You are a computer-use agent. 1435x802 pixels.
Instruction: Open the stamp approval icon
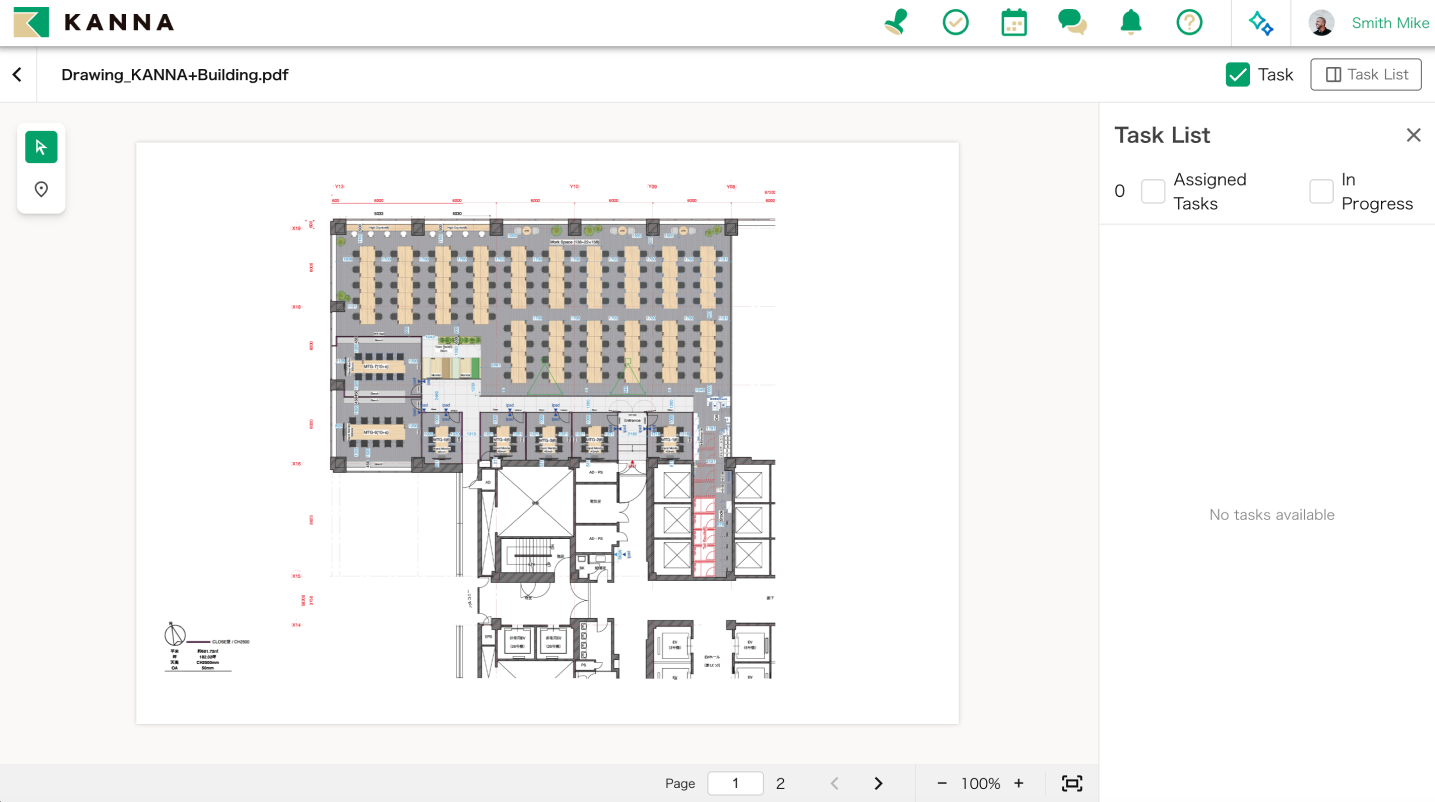click(x=896, y=22)
